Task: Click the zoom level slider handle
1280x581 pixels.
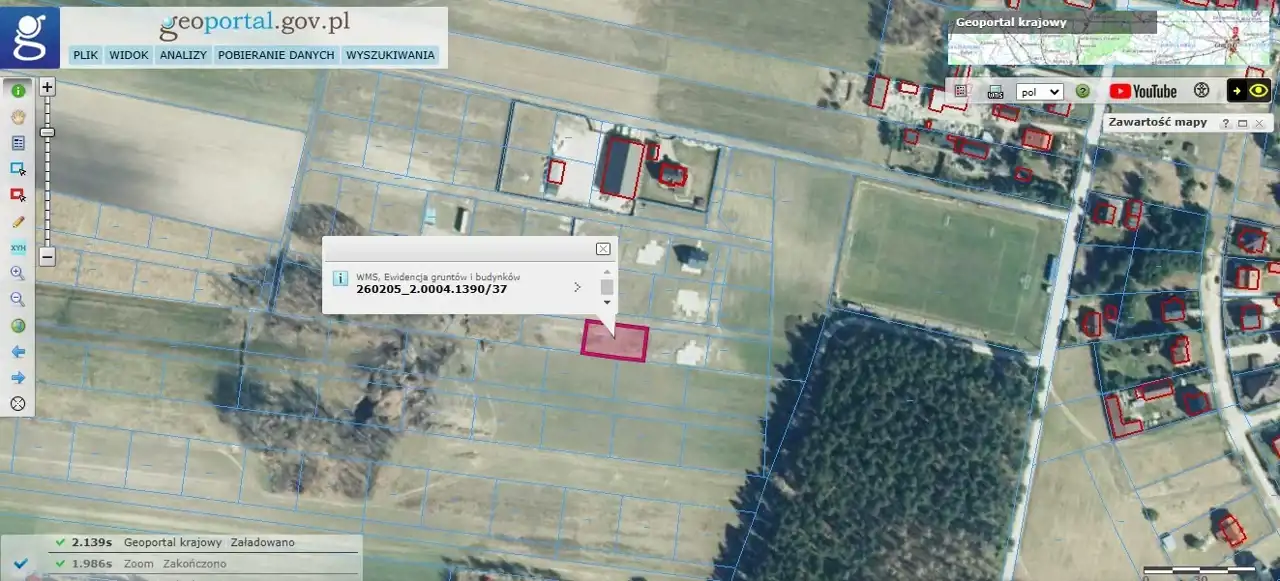Action: 47,132
